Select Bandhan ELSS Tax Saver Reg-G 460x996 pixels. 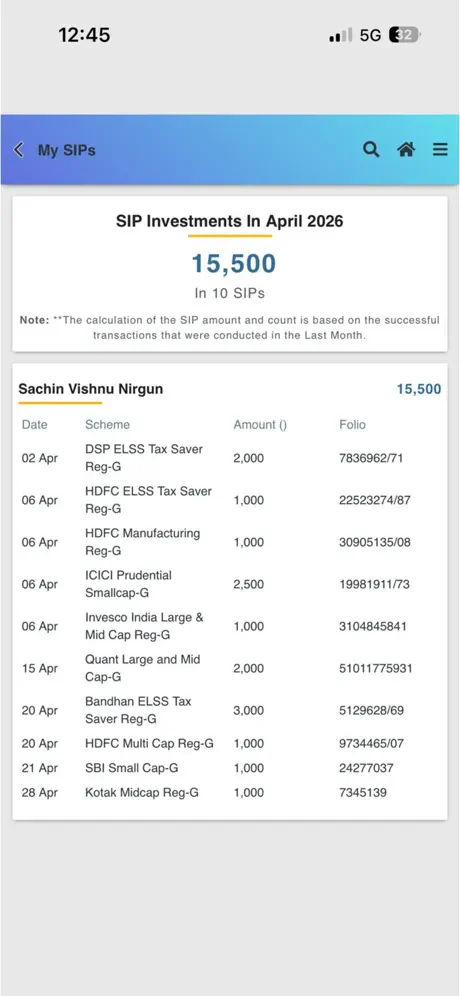229,710
